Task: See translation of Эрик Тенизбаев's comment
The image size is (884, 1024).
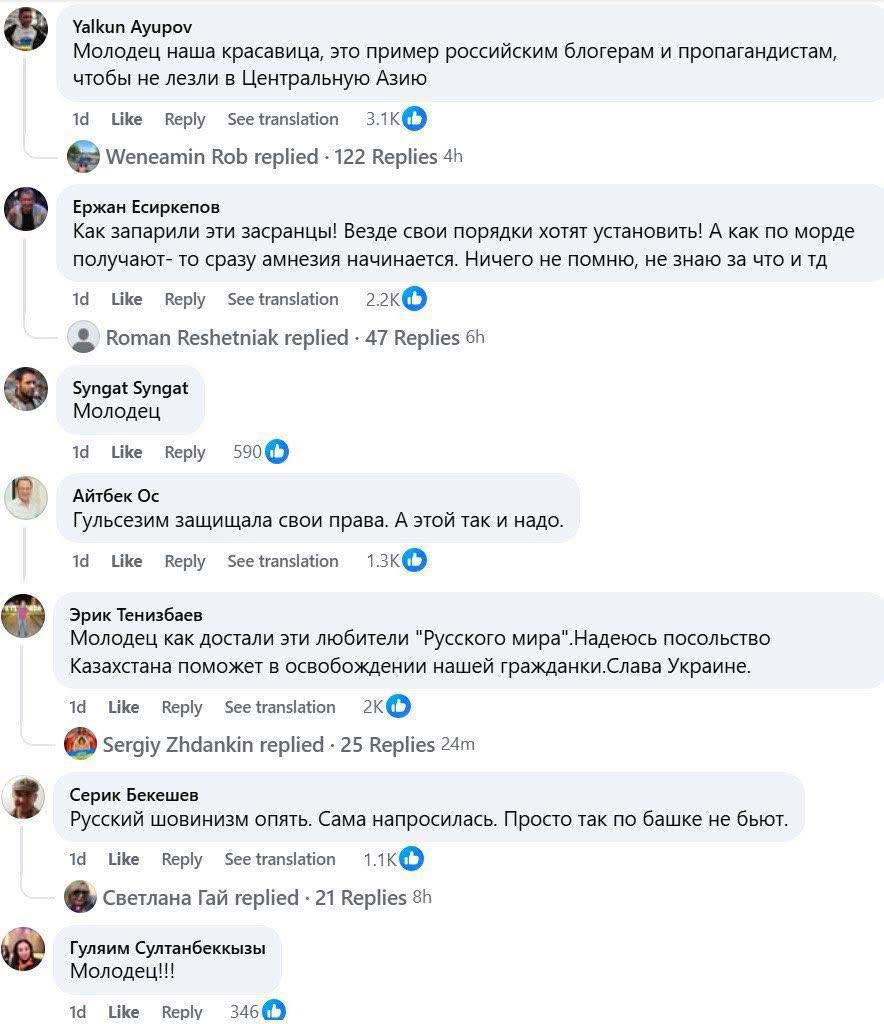Action: pyautogui.click(x=280, y=707)
